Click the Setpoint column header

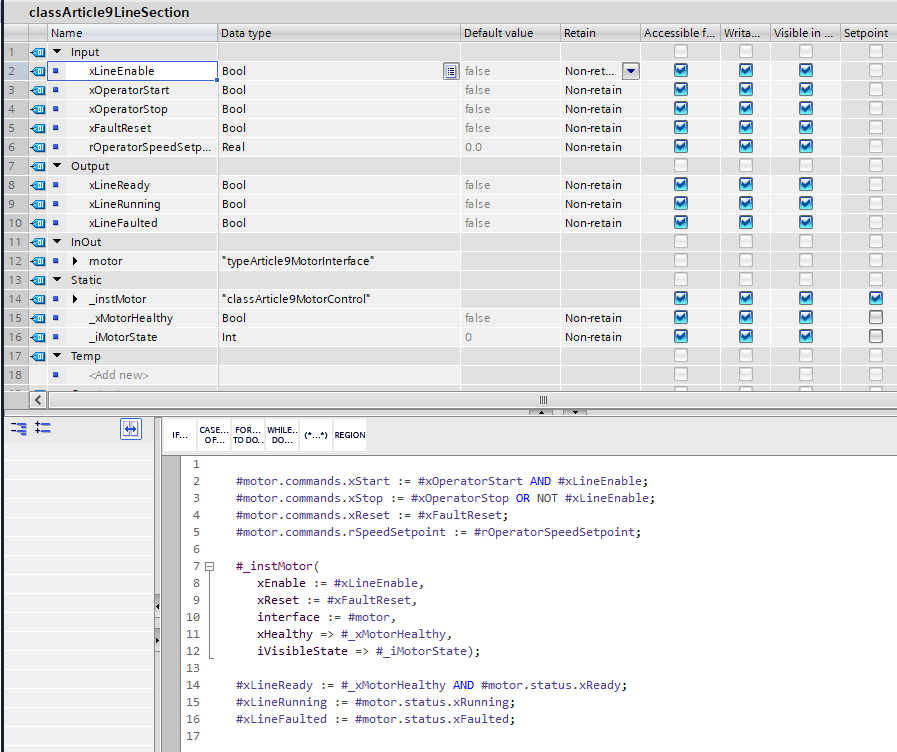(868, 33)
